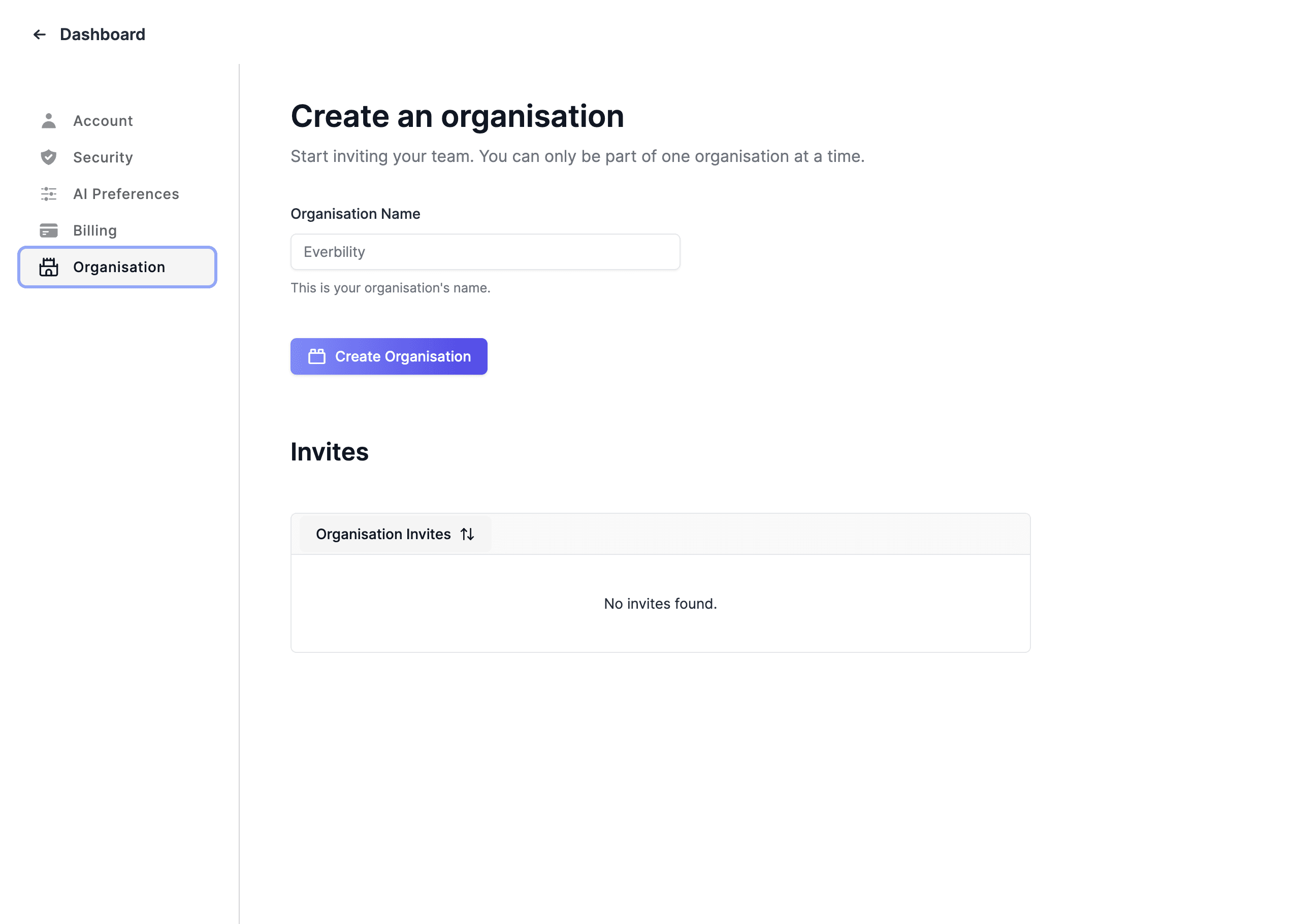Focus the Organisation Name input field
1292x924 pixels.
point(485,251)
